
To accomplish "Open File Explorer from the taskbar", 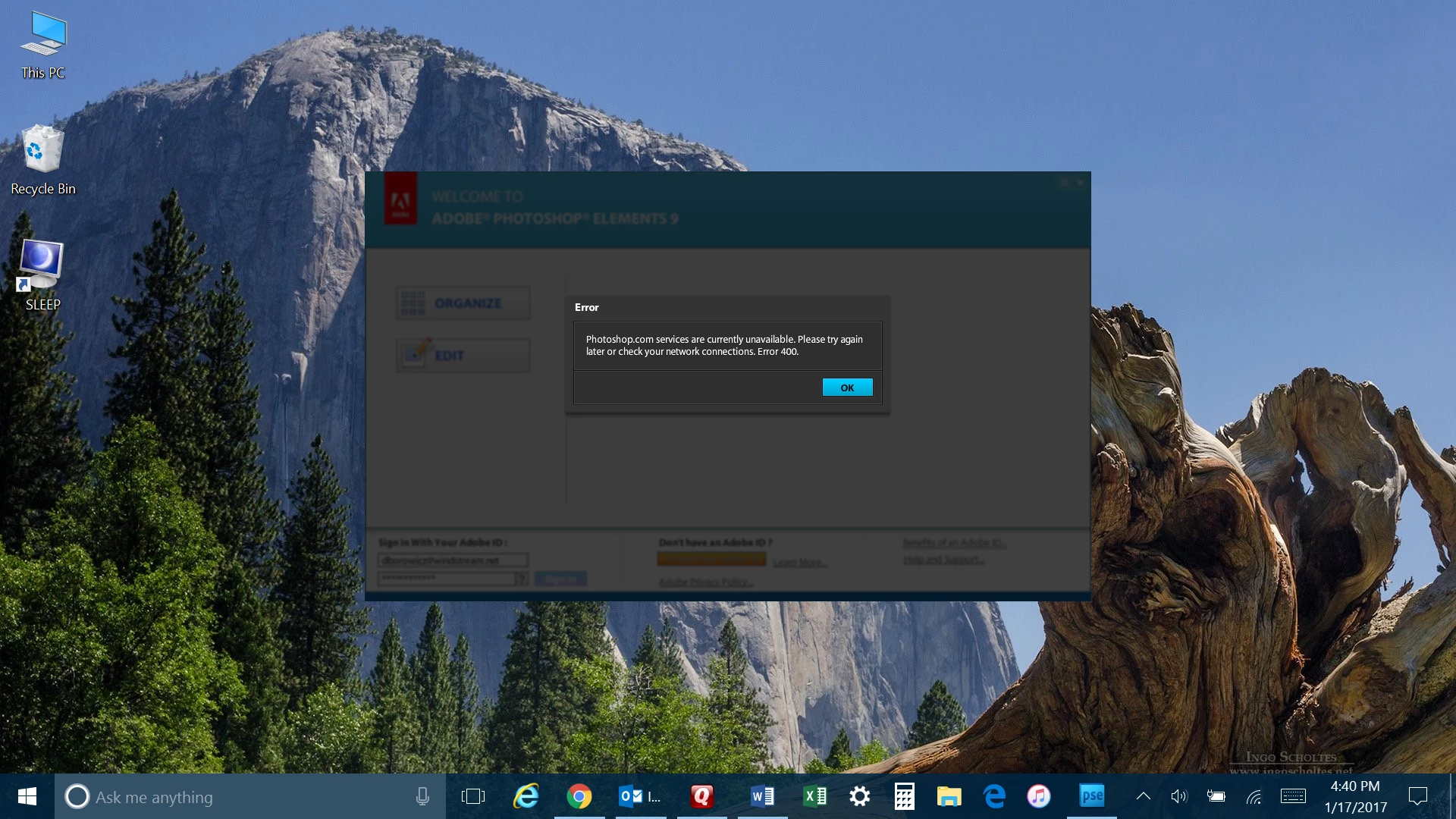I will pyautogui.click(x=949, y=796).
